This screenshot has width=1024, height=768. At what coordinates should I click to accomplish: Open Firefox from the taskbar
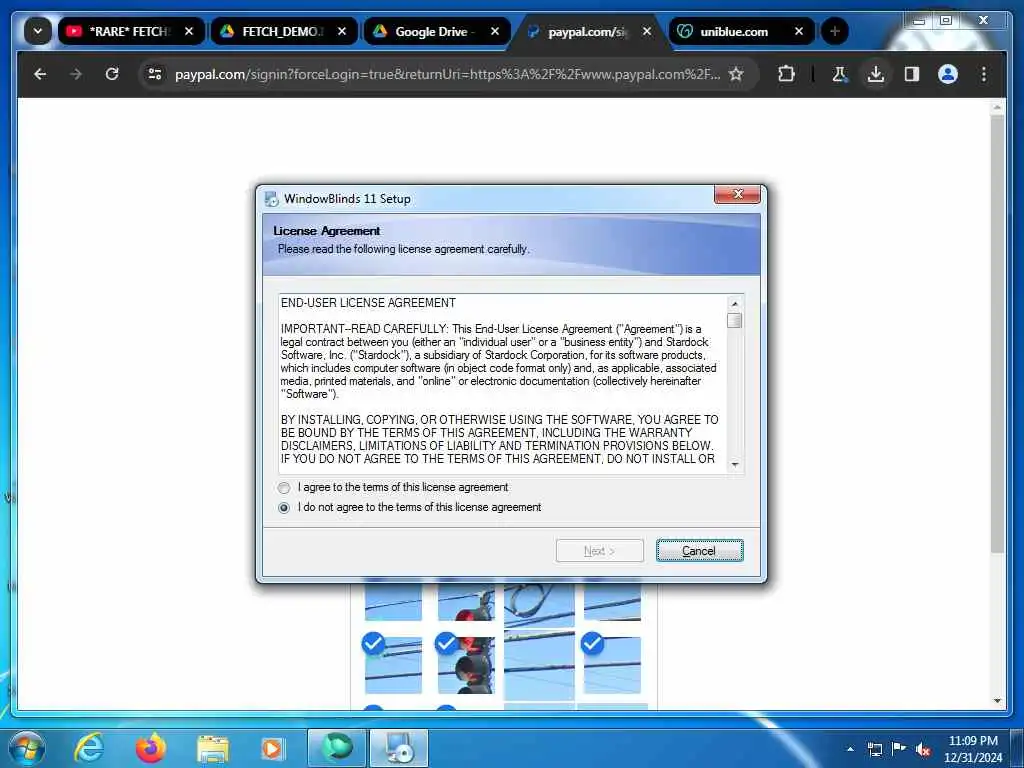pyautogui.click(x=151, y=748)
